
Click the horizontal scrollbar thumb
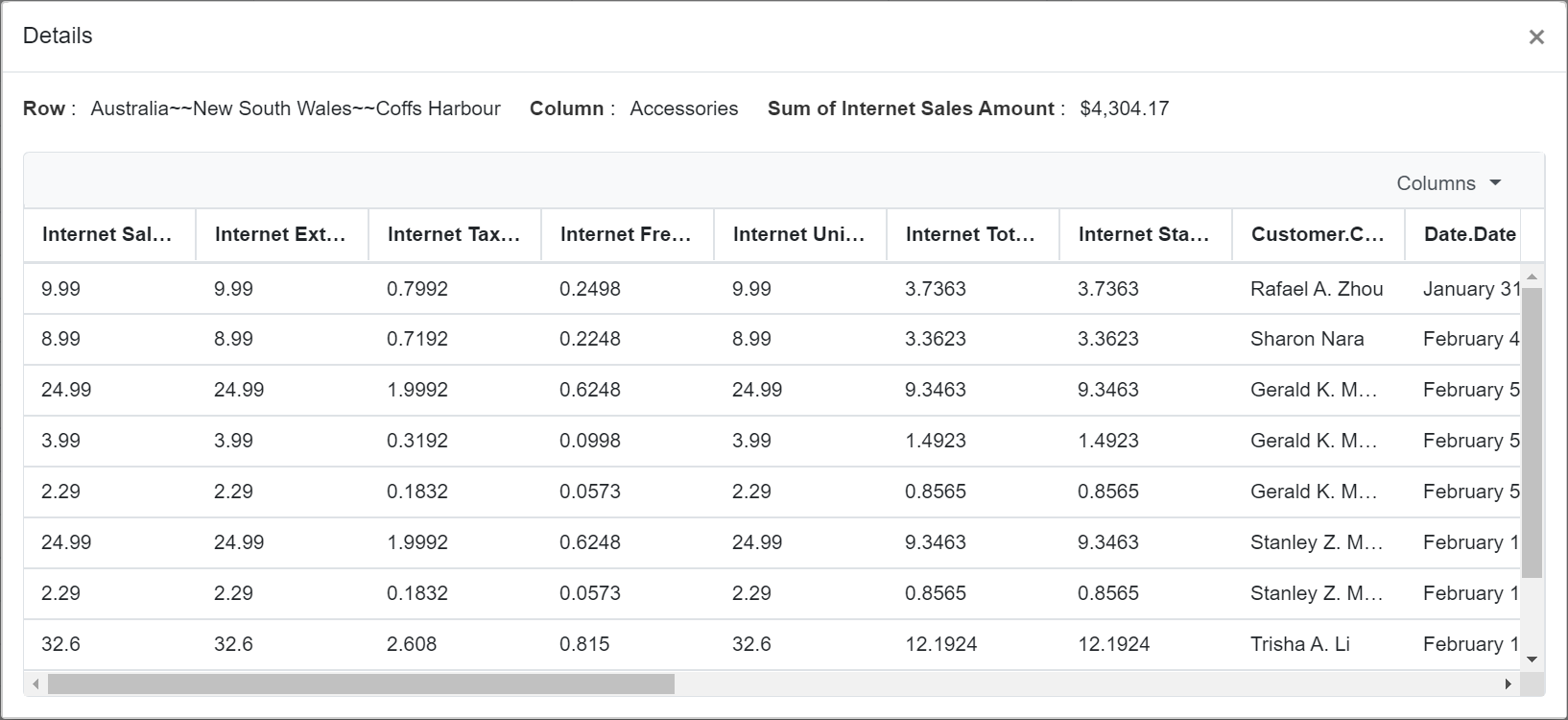361,684
